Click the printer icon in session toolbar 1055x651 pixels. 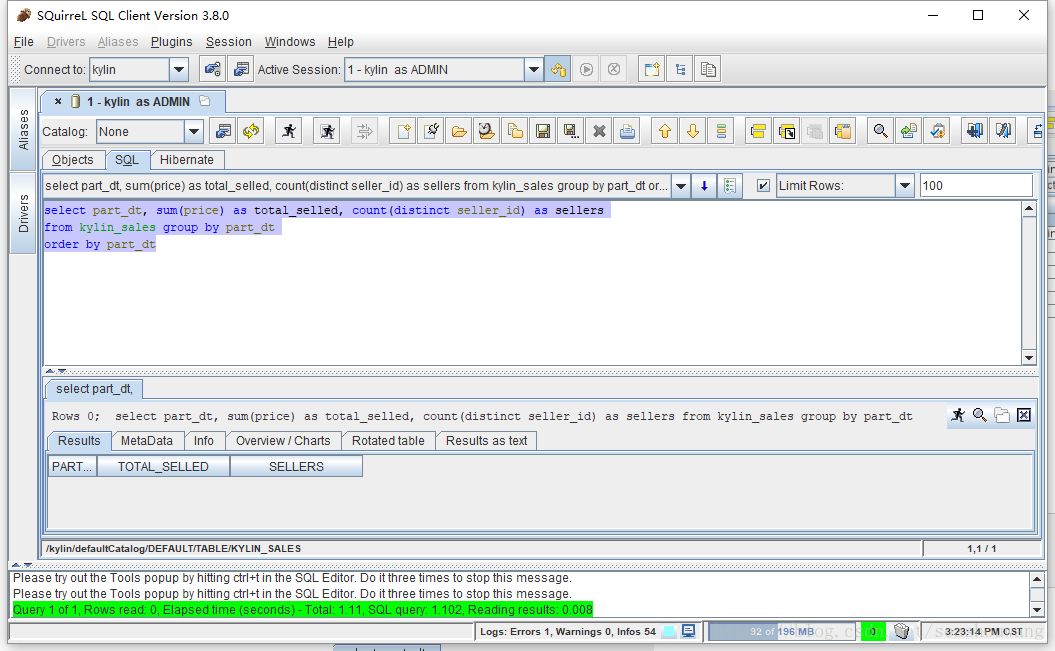[x=627, y=131]
